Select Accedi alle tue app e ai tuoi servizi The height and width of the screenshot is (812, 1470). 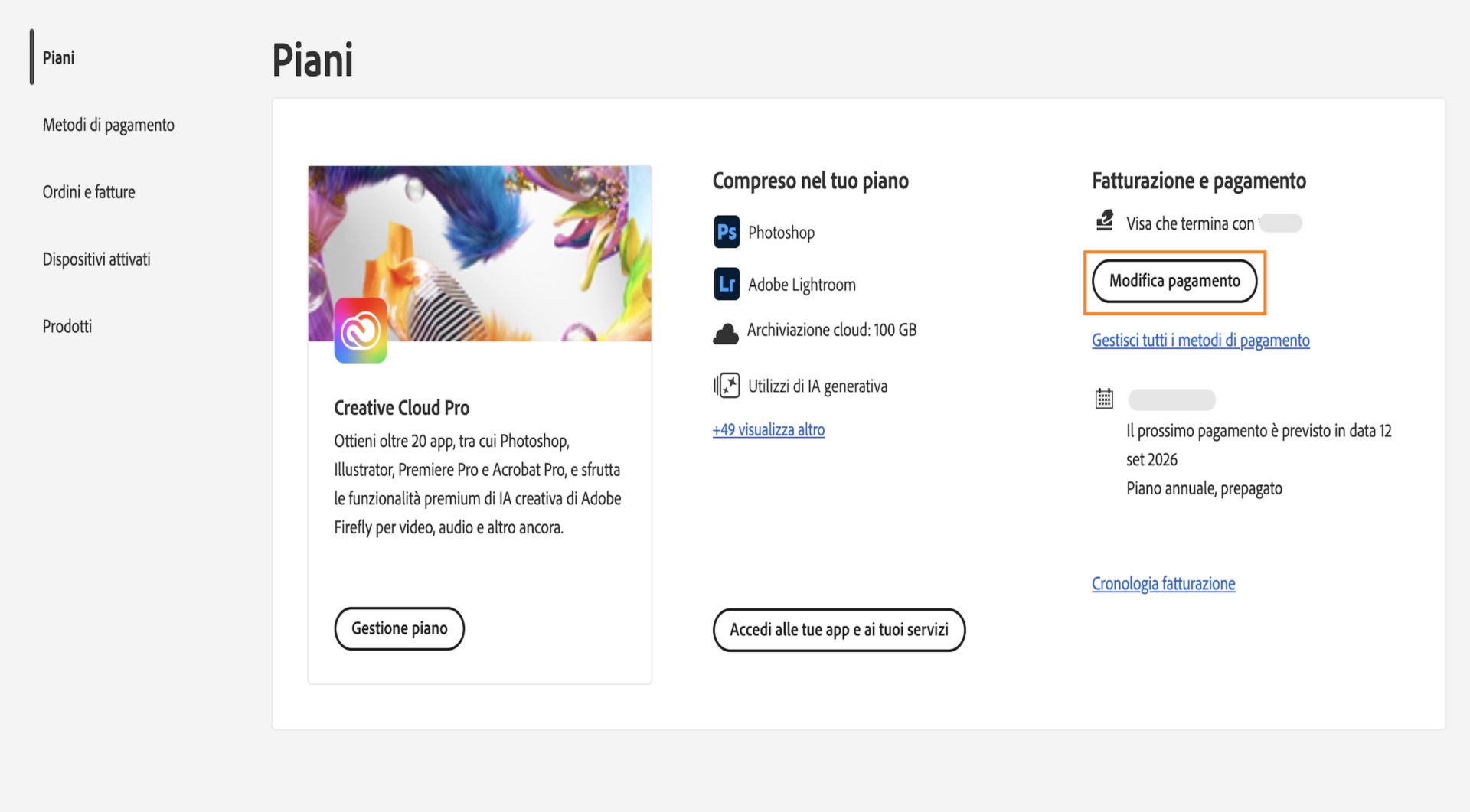(838, 630)
